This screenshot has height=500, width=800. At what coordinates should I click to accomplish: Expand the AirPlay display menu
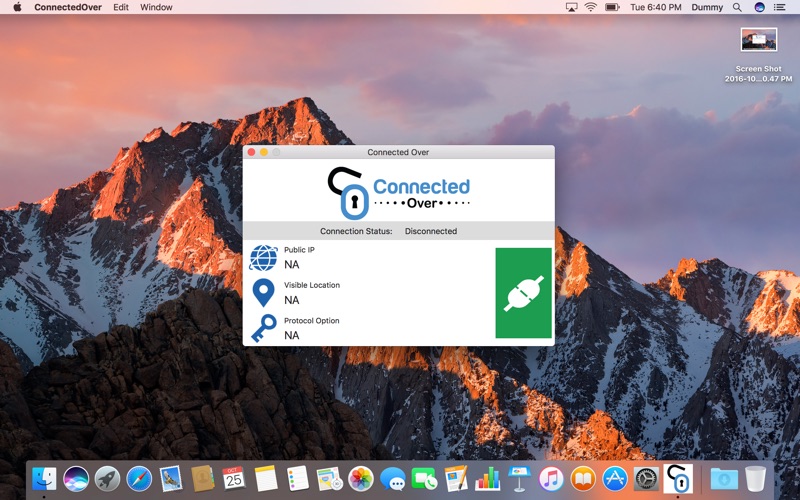pyautogui.click(x=571, y=7)
